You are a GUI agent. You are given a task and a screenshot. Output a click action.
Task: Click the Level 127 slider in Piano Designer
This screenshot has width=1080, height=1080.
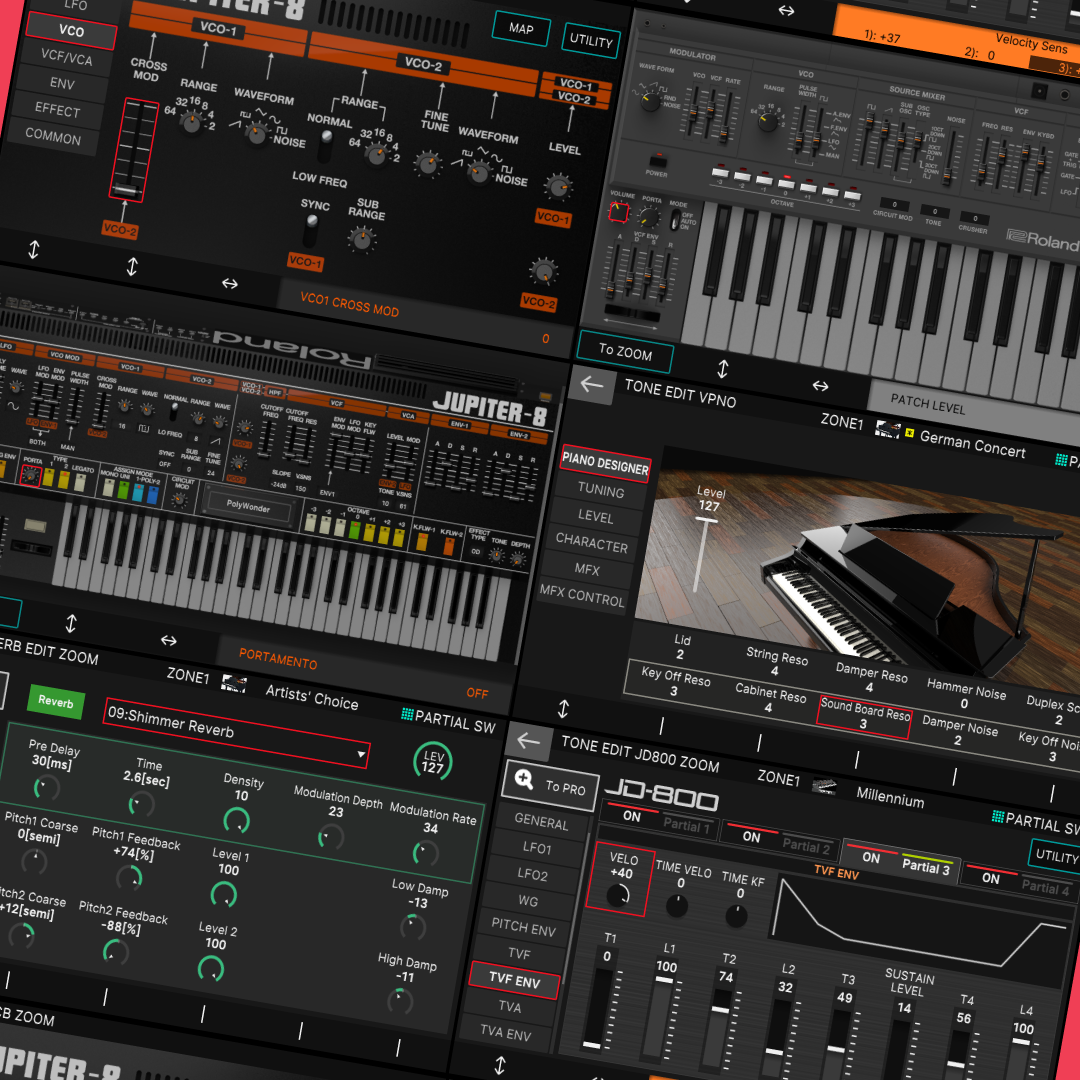pyautogui.click(x=703, y=555)
